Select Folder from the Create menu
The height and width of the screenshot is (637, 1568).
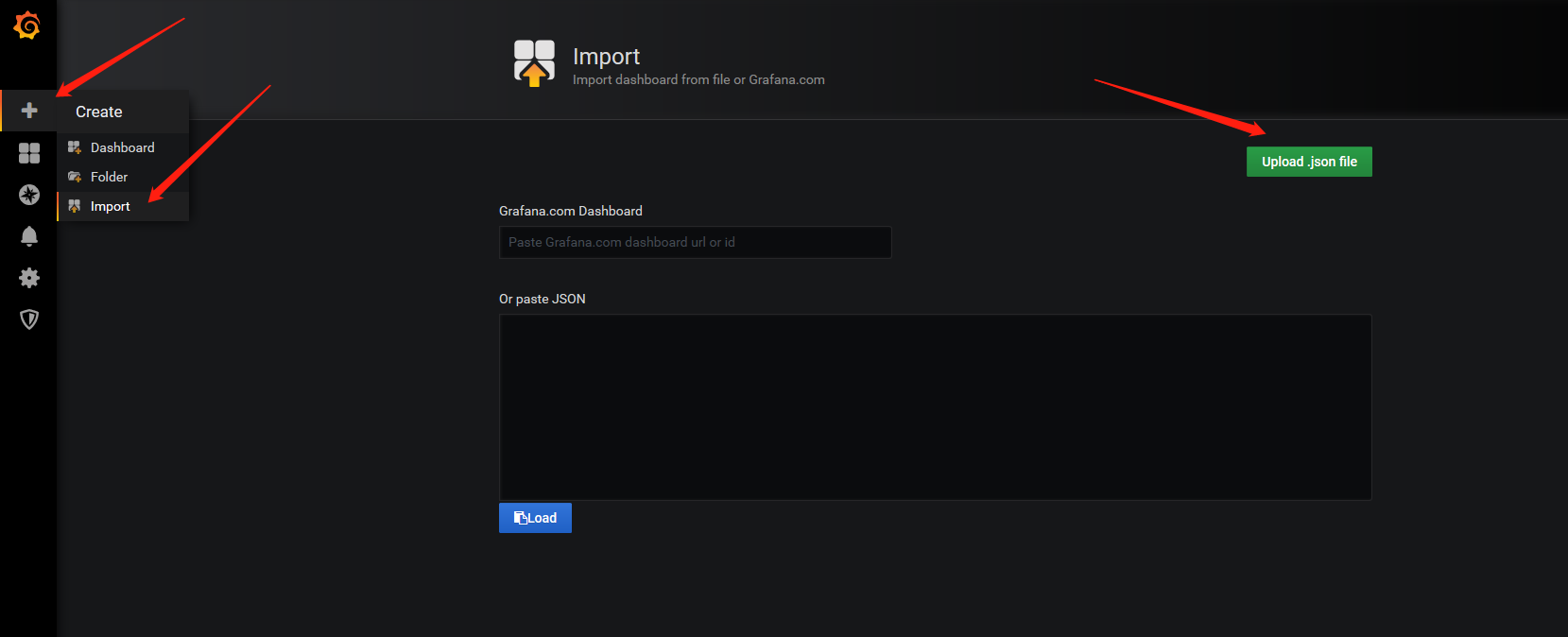click(x=123, y=177)
